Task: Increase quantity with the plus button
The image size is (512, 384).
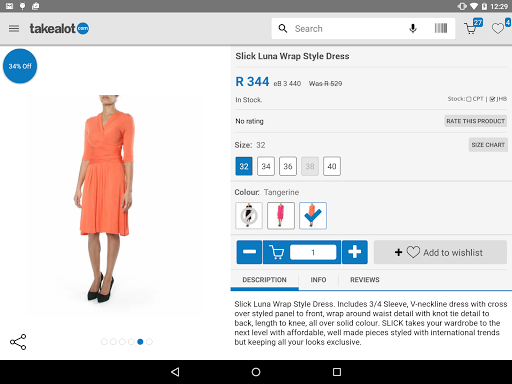Action: (x=355, y=252)
